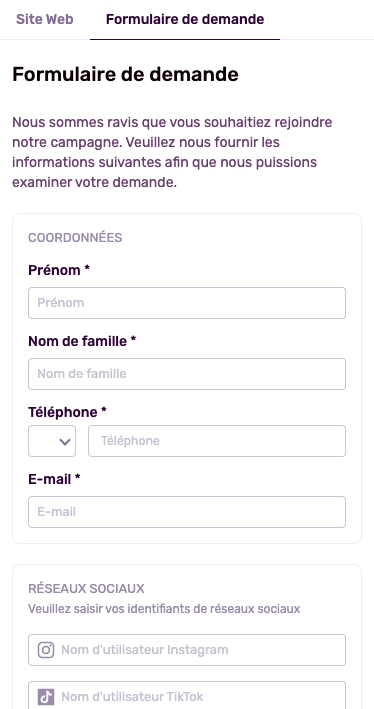Click the COORDONNÉES section title
Screen dimensions: 374x709
[x=75, y=238]
